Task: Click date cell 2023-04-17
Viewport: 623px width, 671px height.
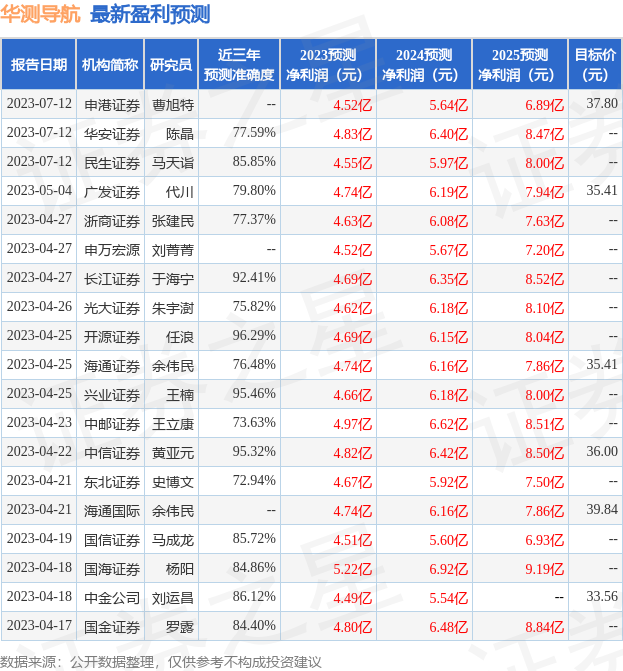Action: [x=39, y=626]
